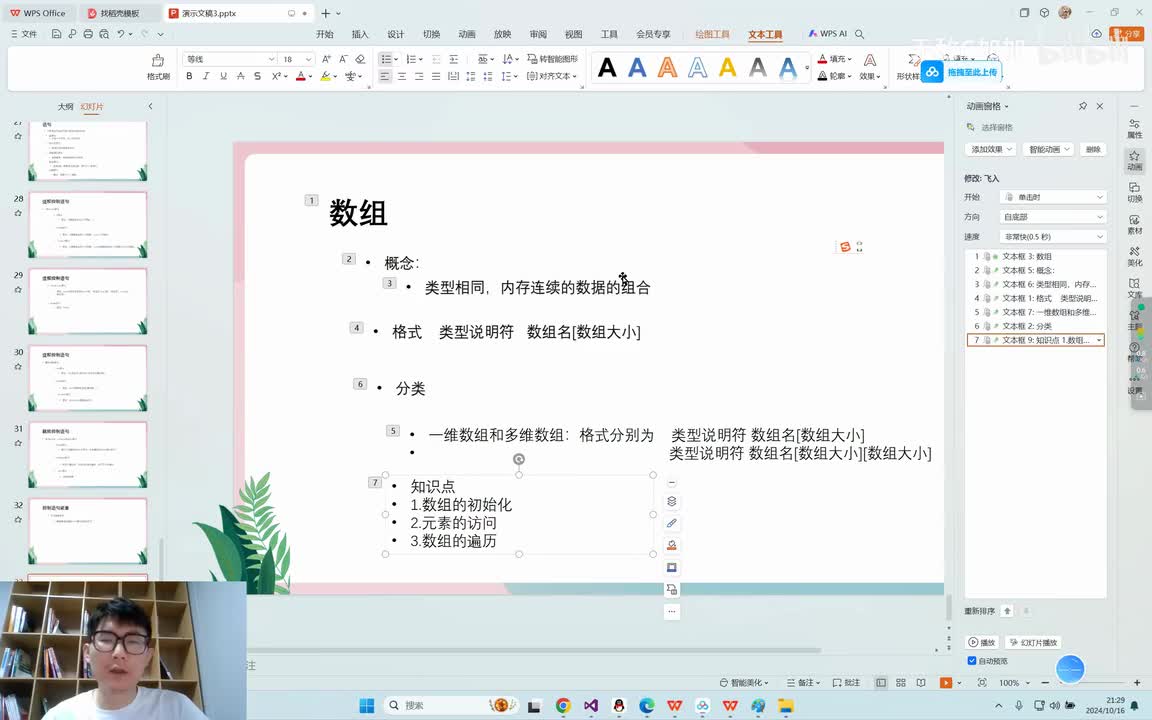
Task: Select slide 28 thumbnail
Action: (x=88, y=224)
